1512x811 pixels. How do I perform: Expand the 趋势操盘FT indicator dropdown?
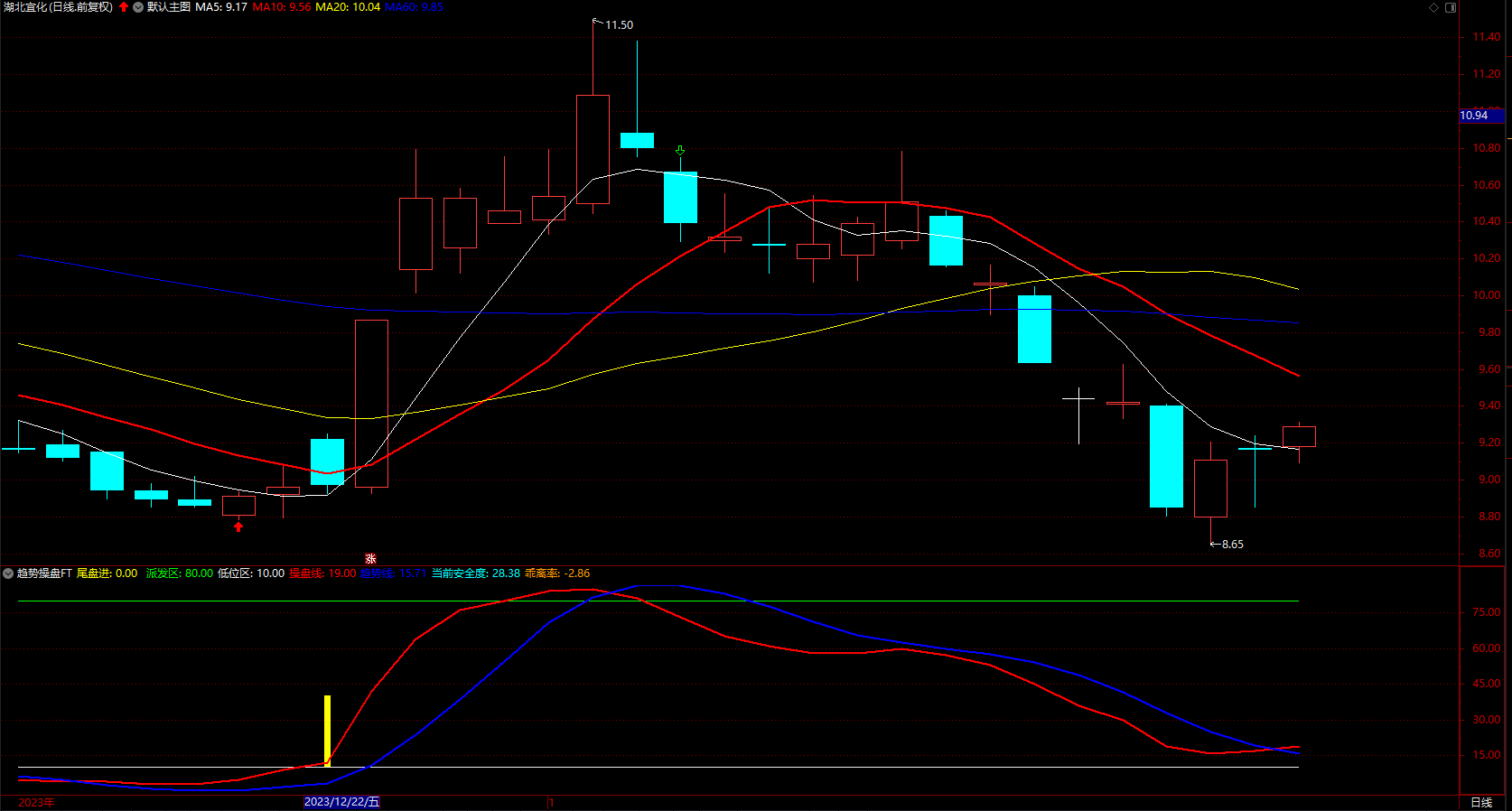click(8, 573)
